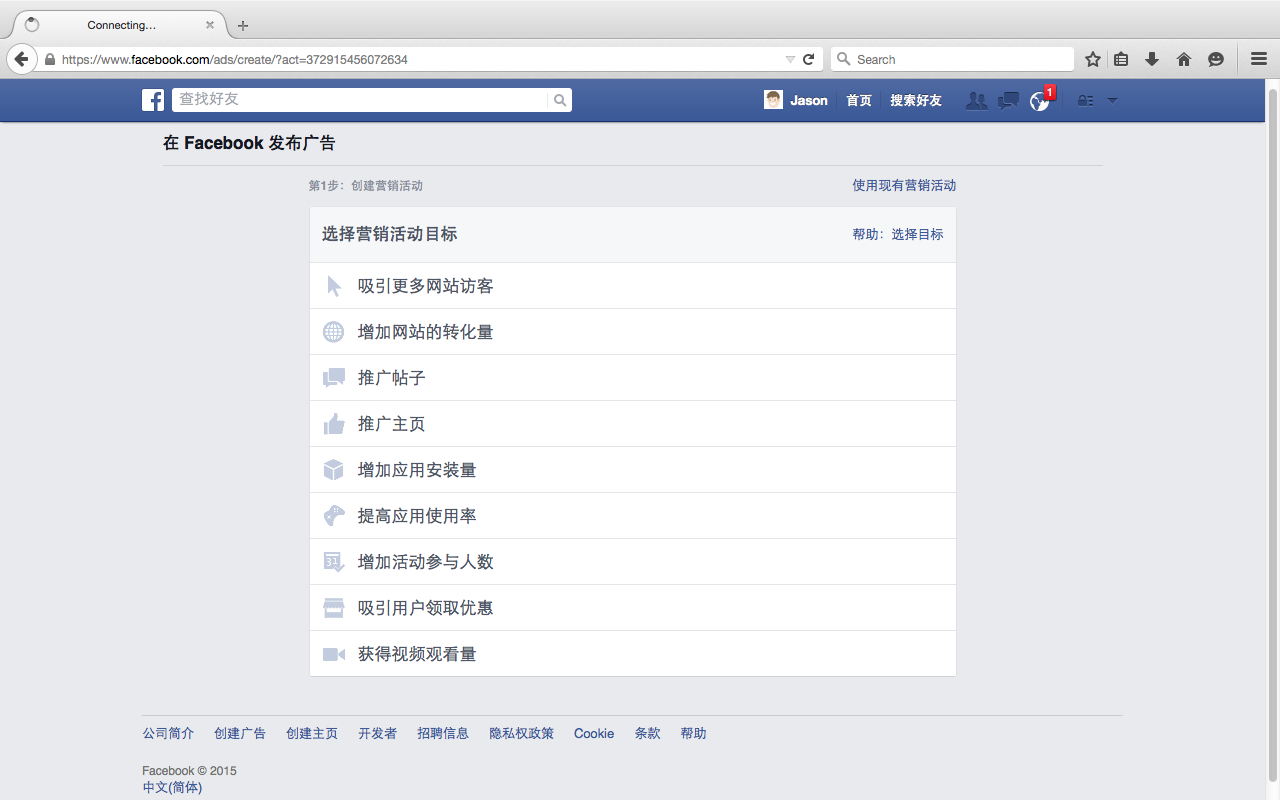
Task: Click the vertical page scrollbar
Action: (1273, 435)
